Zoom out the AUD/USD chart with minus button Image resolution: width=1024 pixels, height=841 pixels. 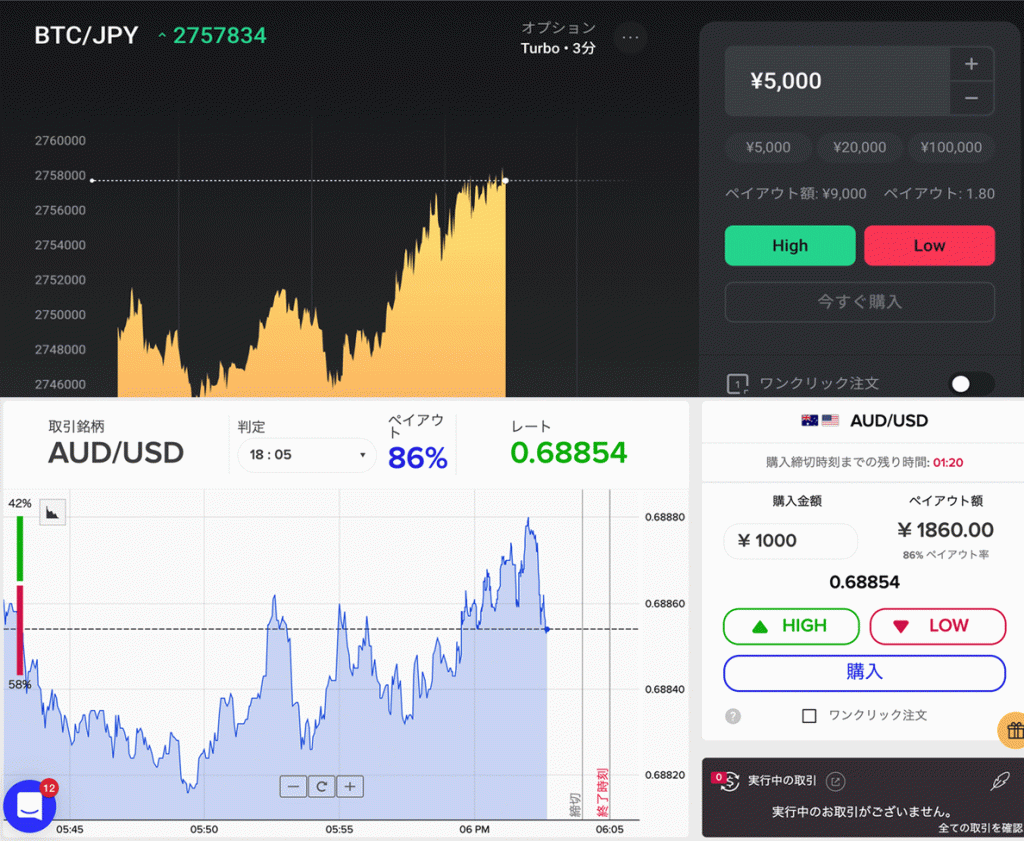coord(294,787)
